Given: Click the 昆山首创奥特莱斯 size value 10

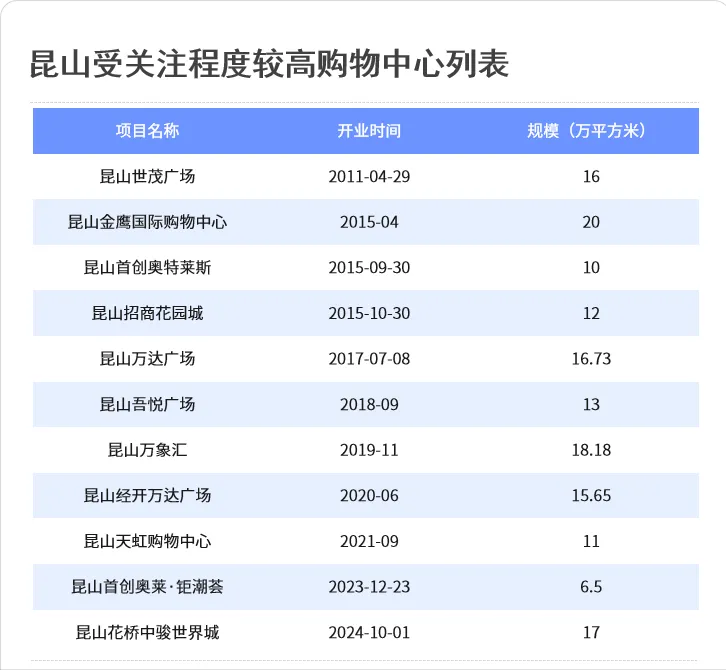Looking at the screenshot, I should [x=591, y=267].
